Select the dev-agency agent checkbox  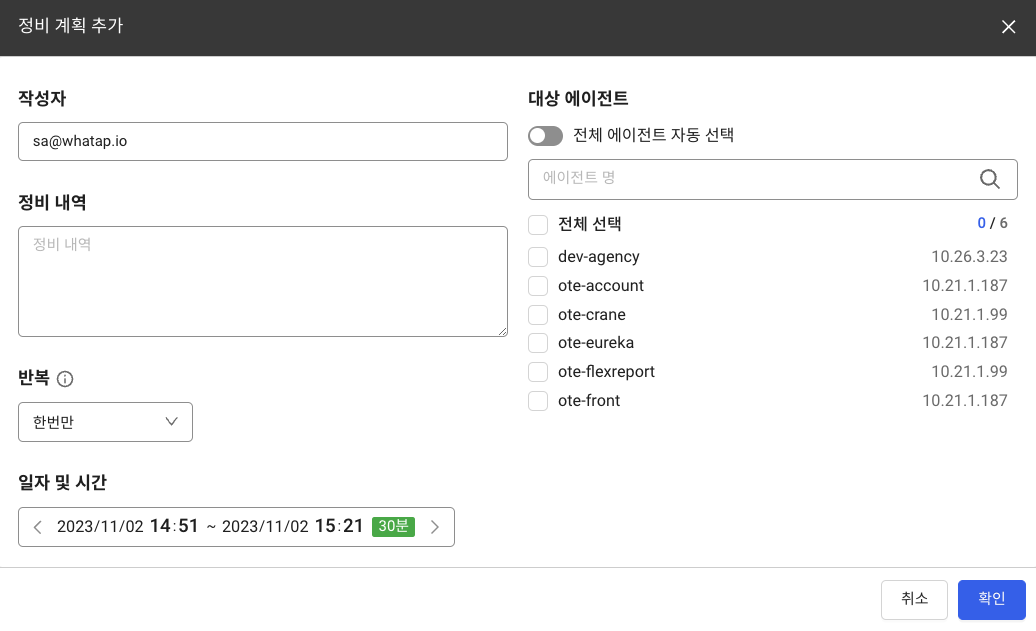pyautogui.click(x=538, y=256)
